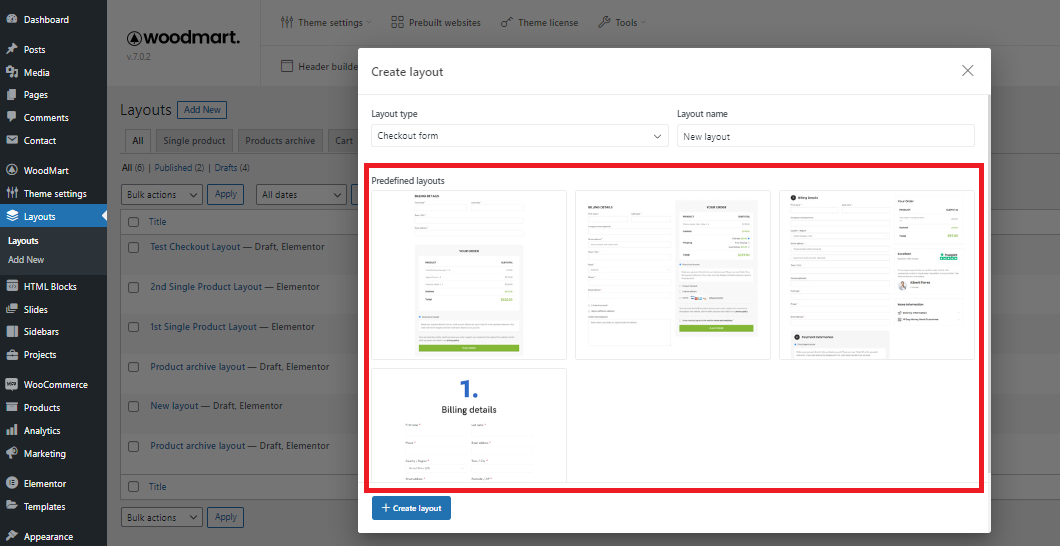Open the 2nd Single Product Layout link
The image size is (1060, 546).
[206, 287]
